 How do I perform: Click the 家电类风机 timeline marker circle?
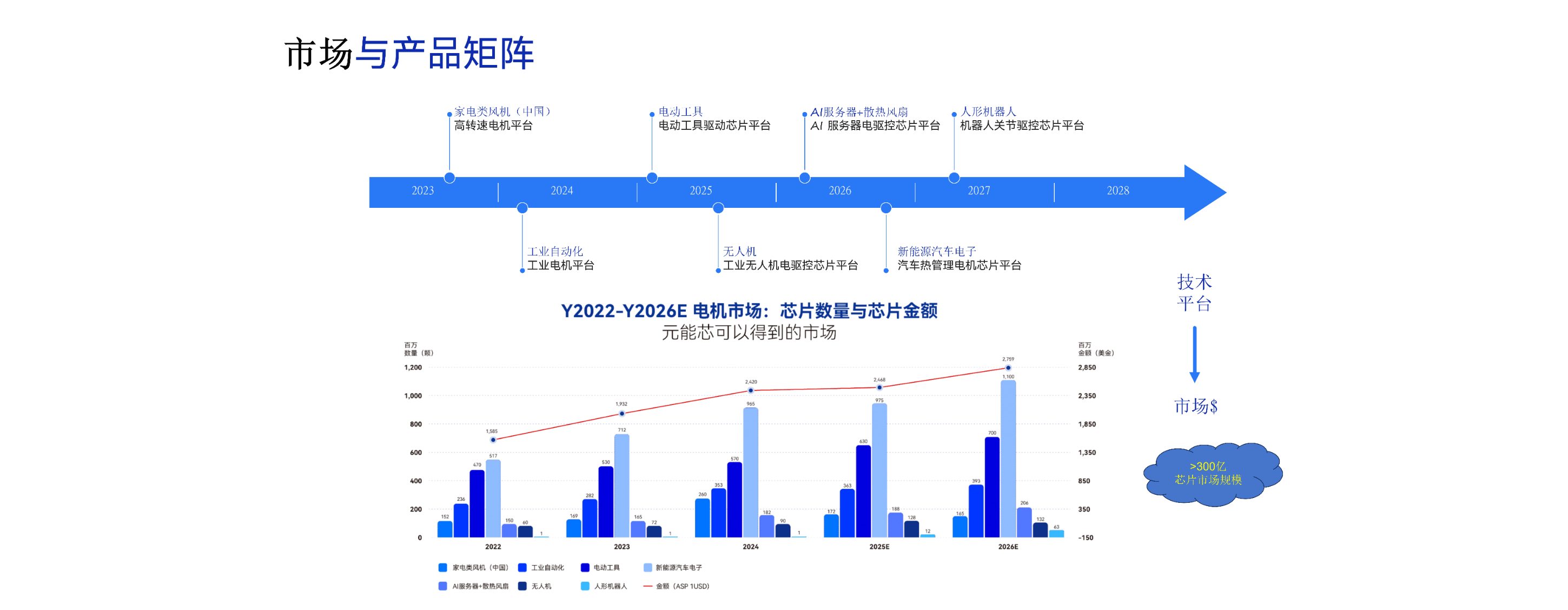(449, 178)
